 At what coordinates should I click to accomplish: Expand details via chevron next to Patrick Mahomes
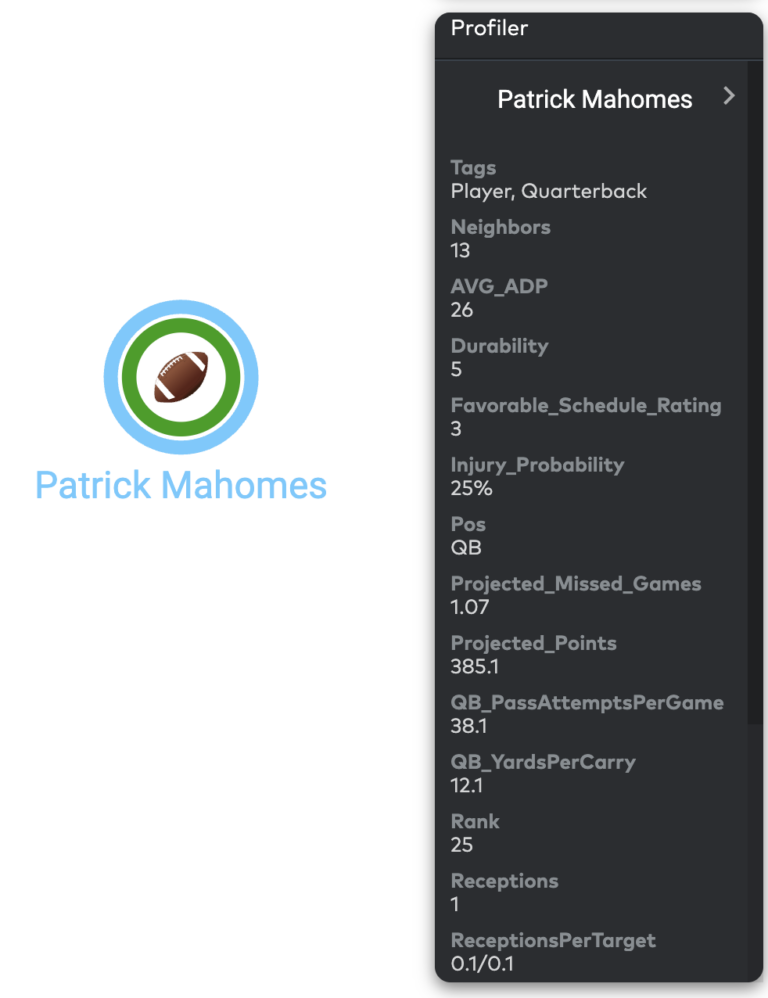(729, 96)
